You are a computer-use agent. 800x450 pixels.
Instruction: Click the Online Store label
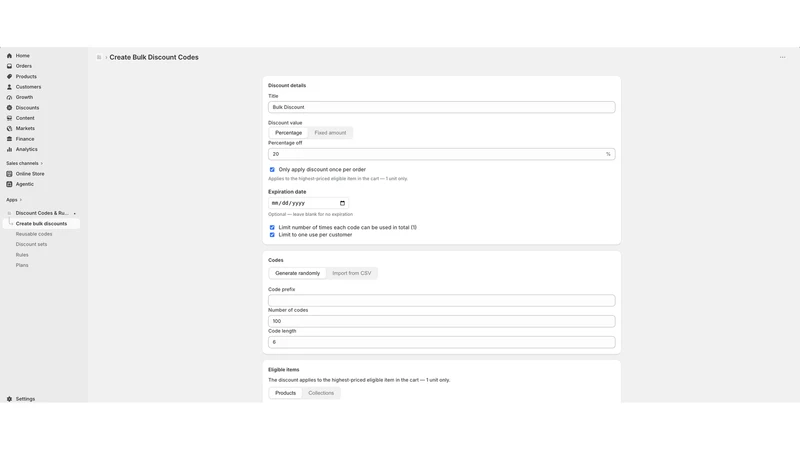pos(30,173)
